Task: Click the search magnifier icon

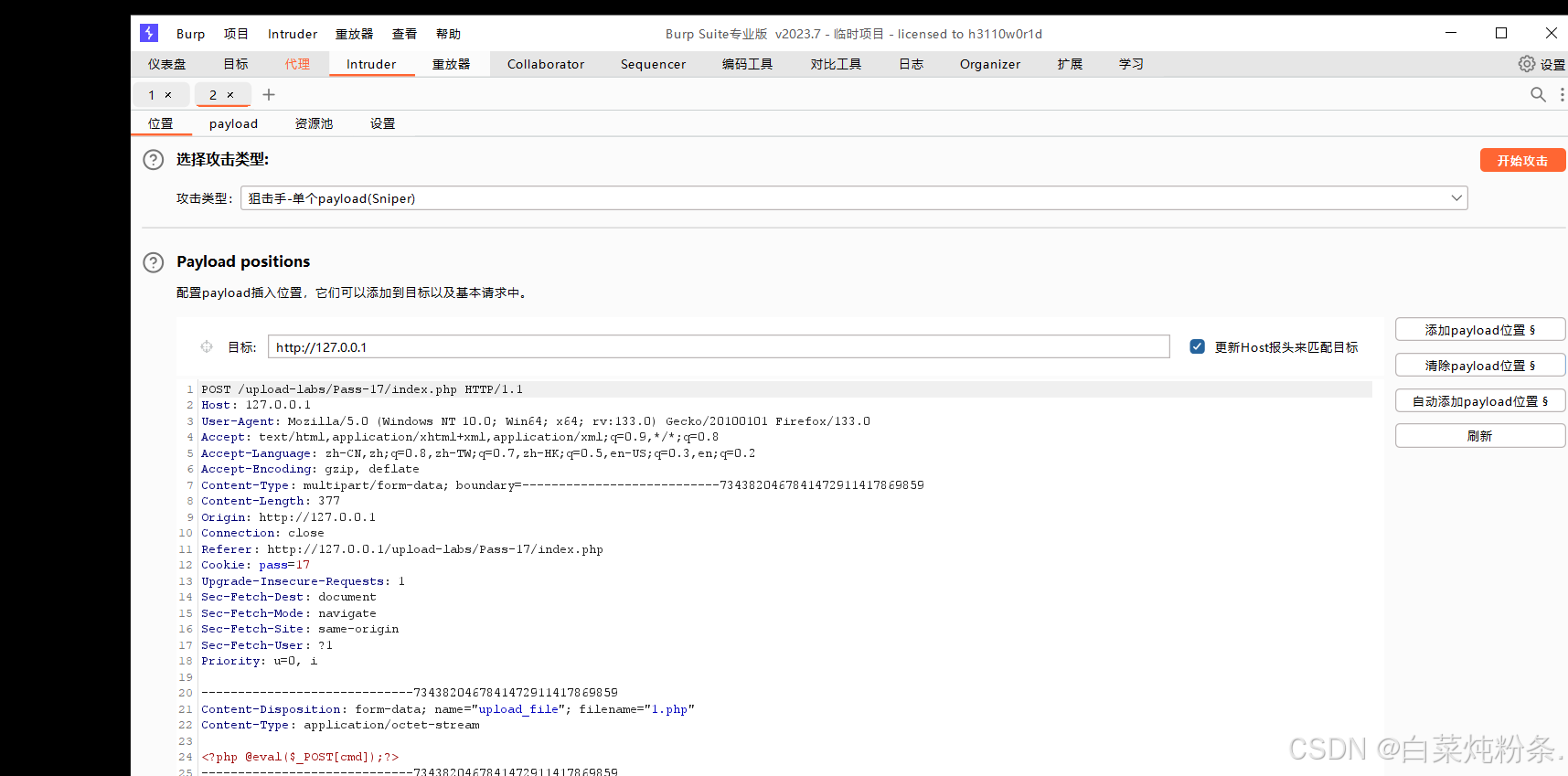Action: (1538, 94)
